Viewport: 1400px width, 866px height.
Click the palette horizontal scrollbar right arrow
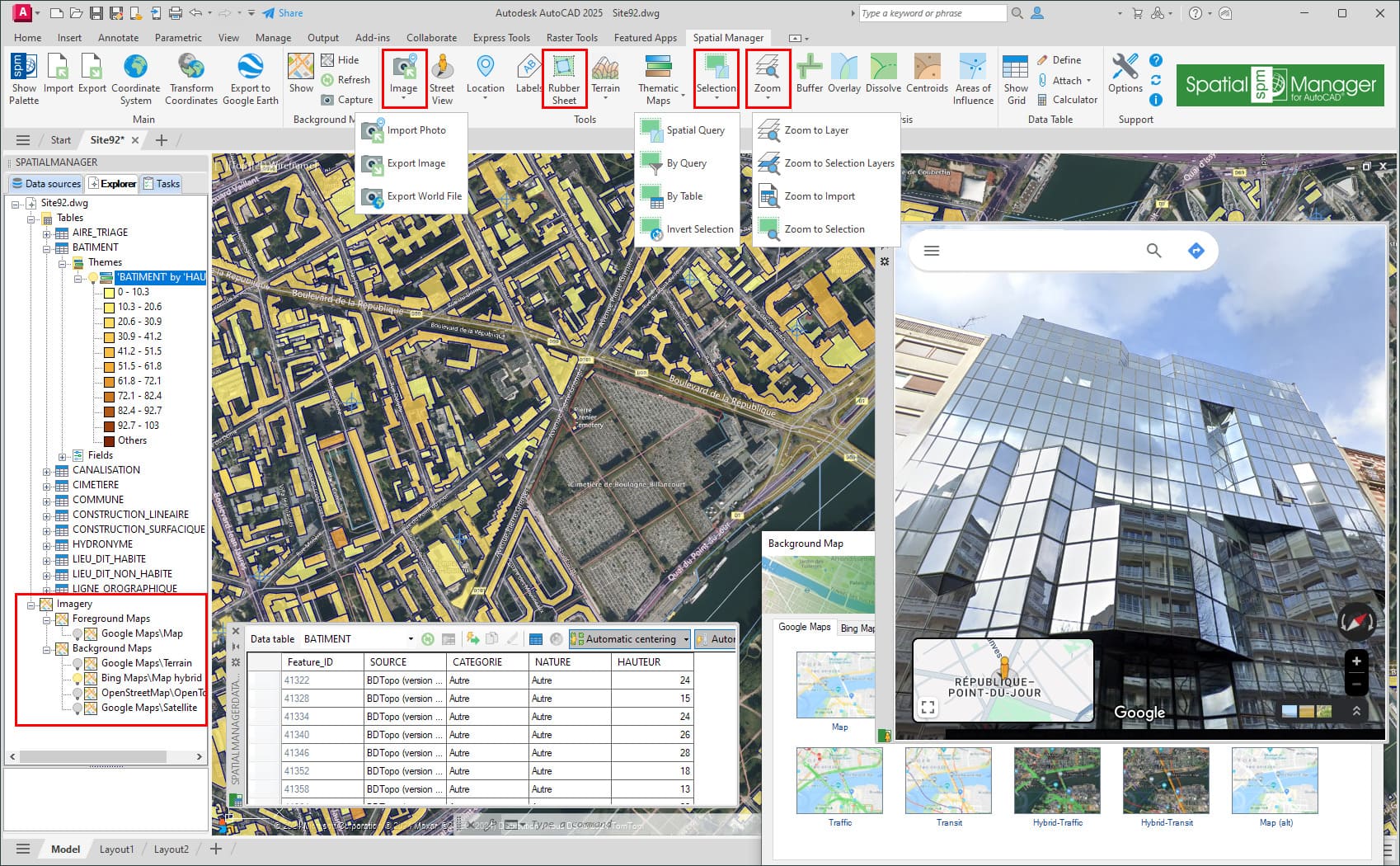pos(199,756)
